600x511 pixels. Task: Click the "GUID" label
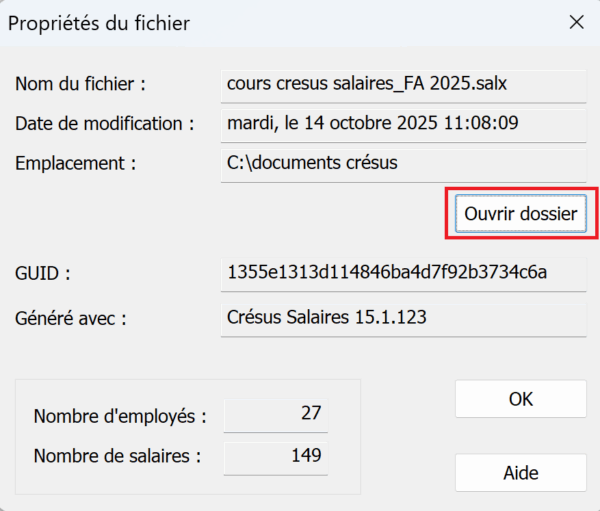[x=43, y=273]
